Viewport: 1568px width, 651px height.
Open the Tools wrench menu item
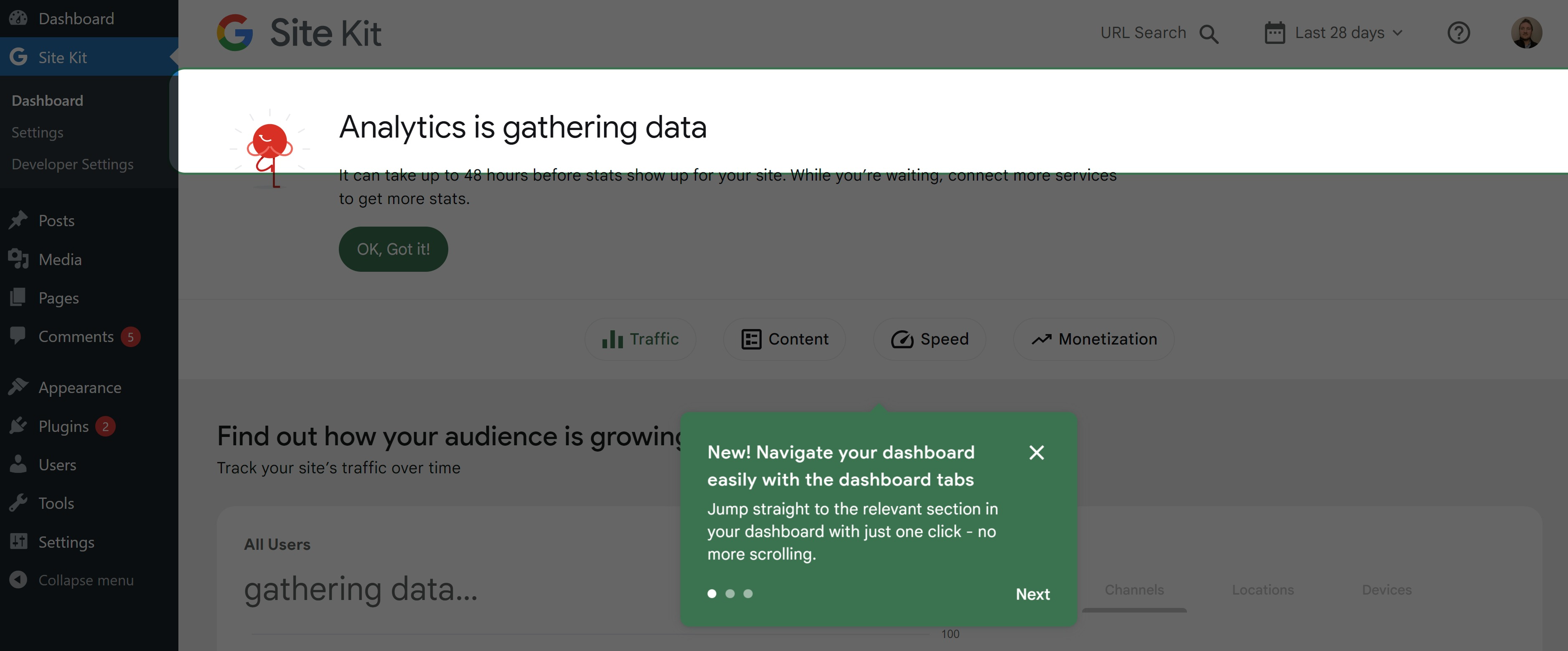(x=56, y=504)
